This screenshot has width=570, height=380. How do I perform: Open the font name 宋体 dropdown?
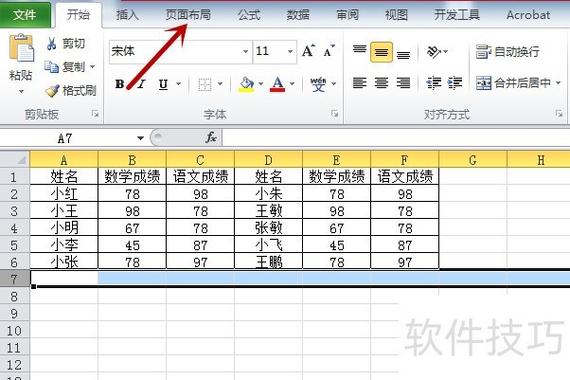coord(245,51)
